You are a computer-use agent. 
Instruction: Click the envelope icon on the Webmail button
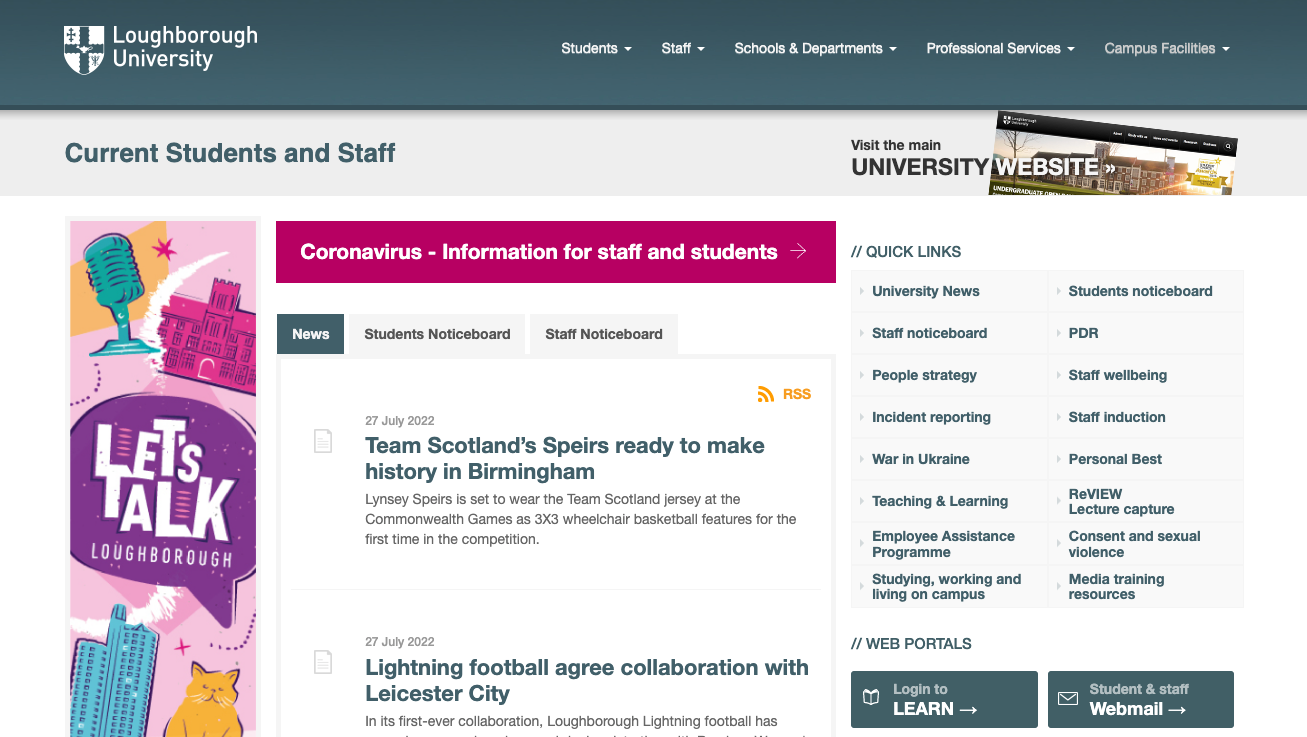pyautogui.click(x=1068, y=699)
